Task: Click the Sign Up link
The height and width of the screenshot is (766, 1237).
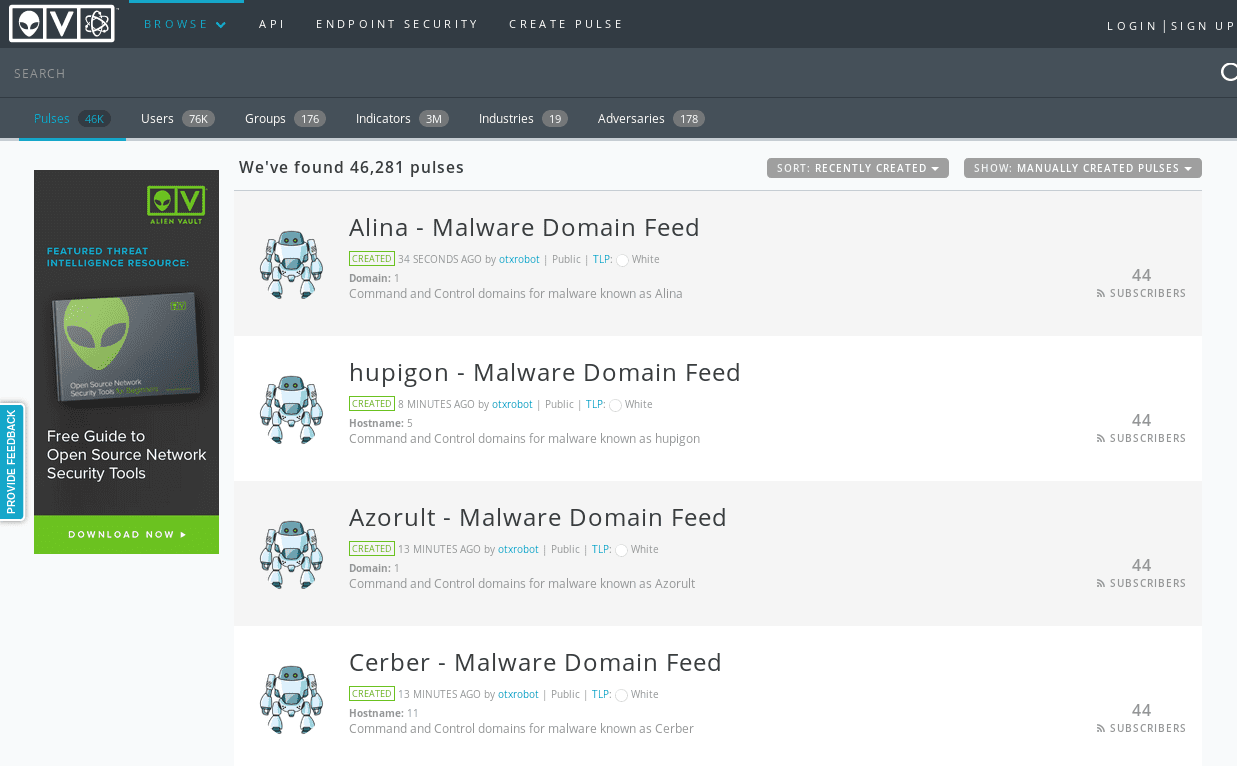Action: [x=1203, y=26]
